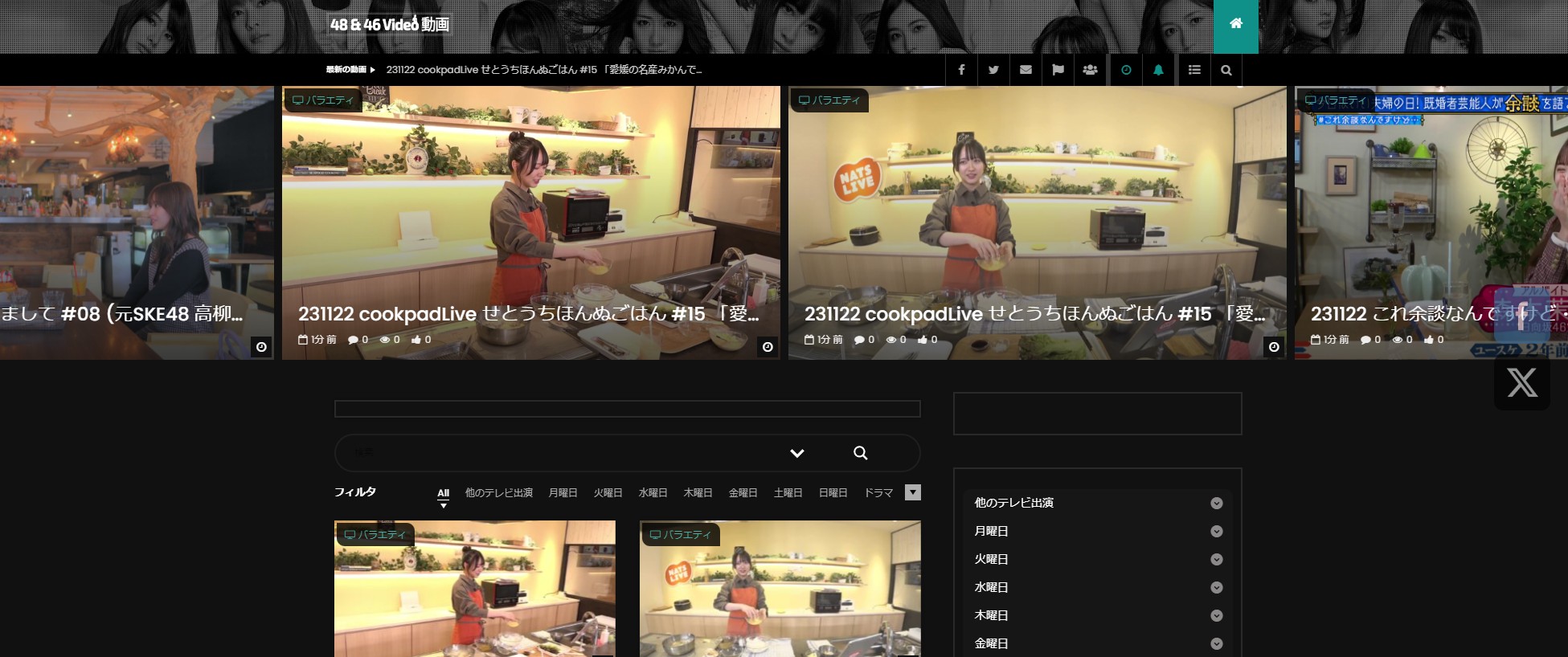Open the group users icon

pos(1090,70)
